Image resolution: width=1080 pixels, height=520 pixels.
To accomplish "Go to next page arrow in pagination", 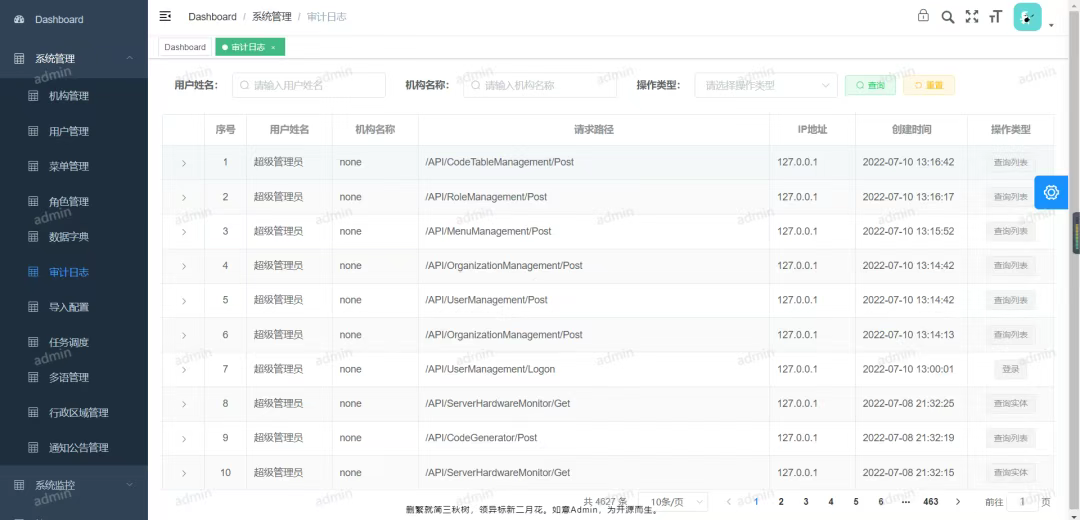I will pyautogui.click(x=957, y=501).
